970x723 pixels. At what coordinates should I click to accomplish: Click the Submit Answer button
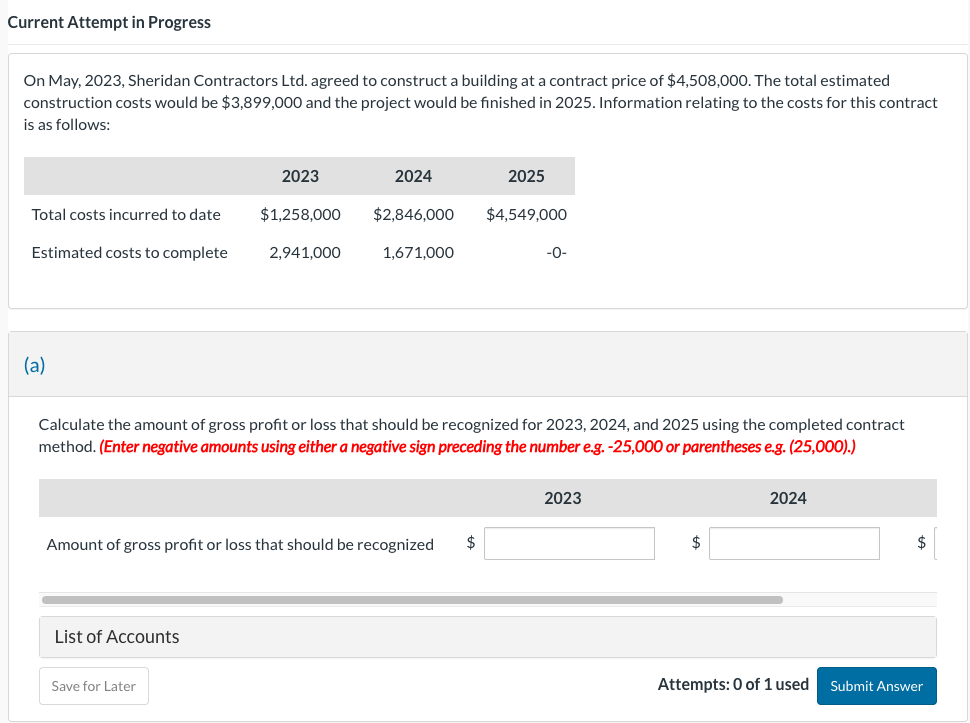[876, 686]
